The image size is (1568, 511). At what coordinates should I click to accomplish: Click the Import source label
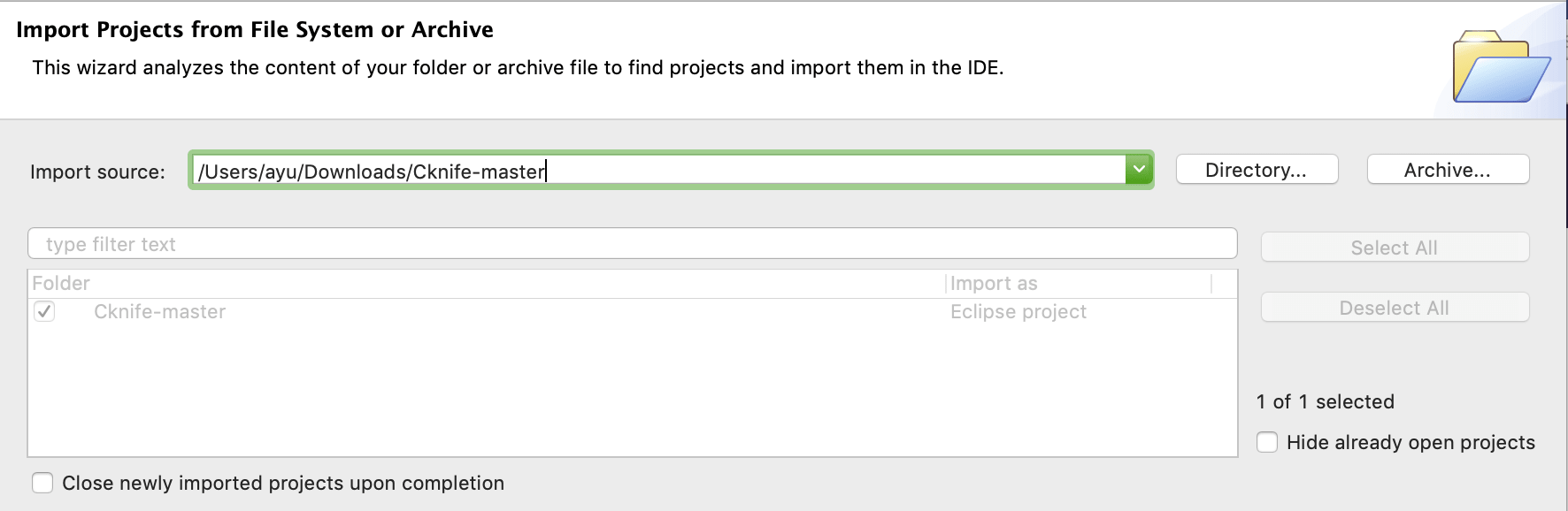point(97,172)
